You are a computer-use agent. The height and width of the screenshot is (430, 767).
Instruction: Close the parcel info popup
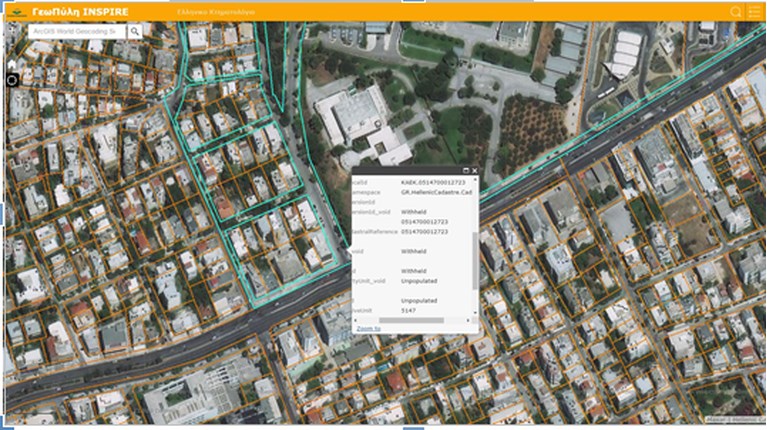[474, 171]
